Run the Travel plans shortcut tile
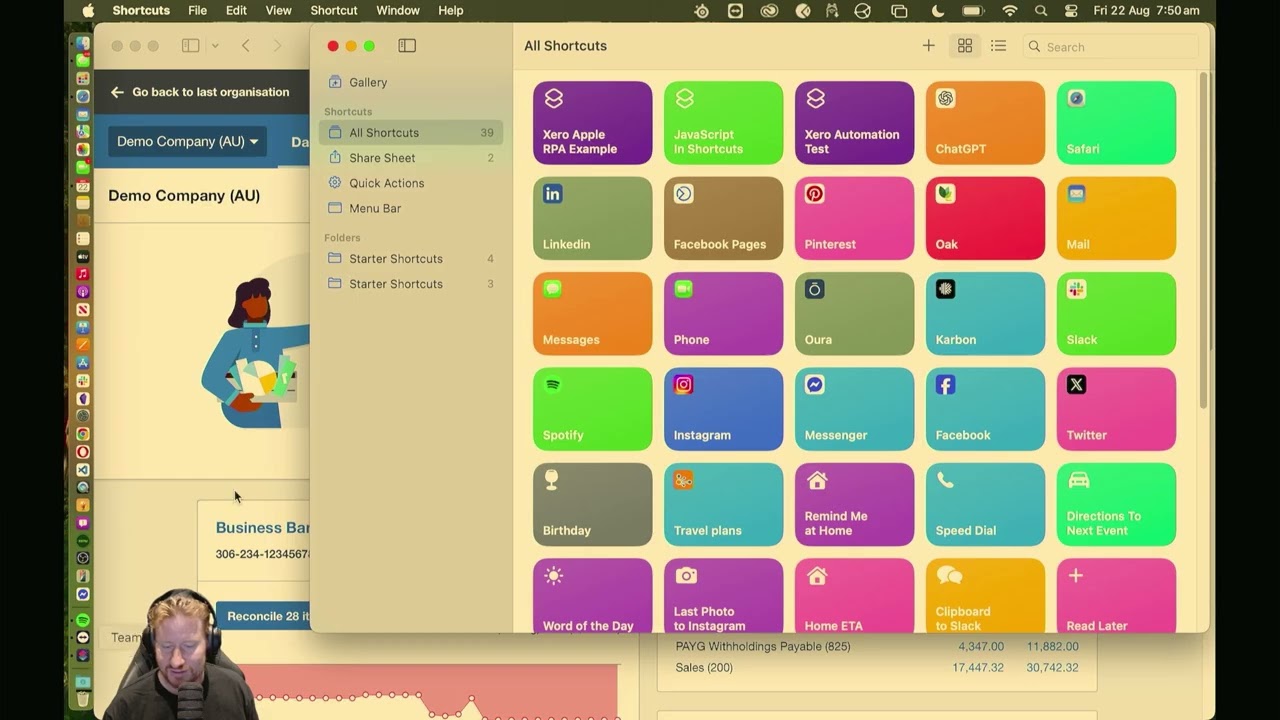This screenshot has height=720, width=1280. click(x=723, y=505)
